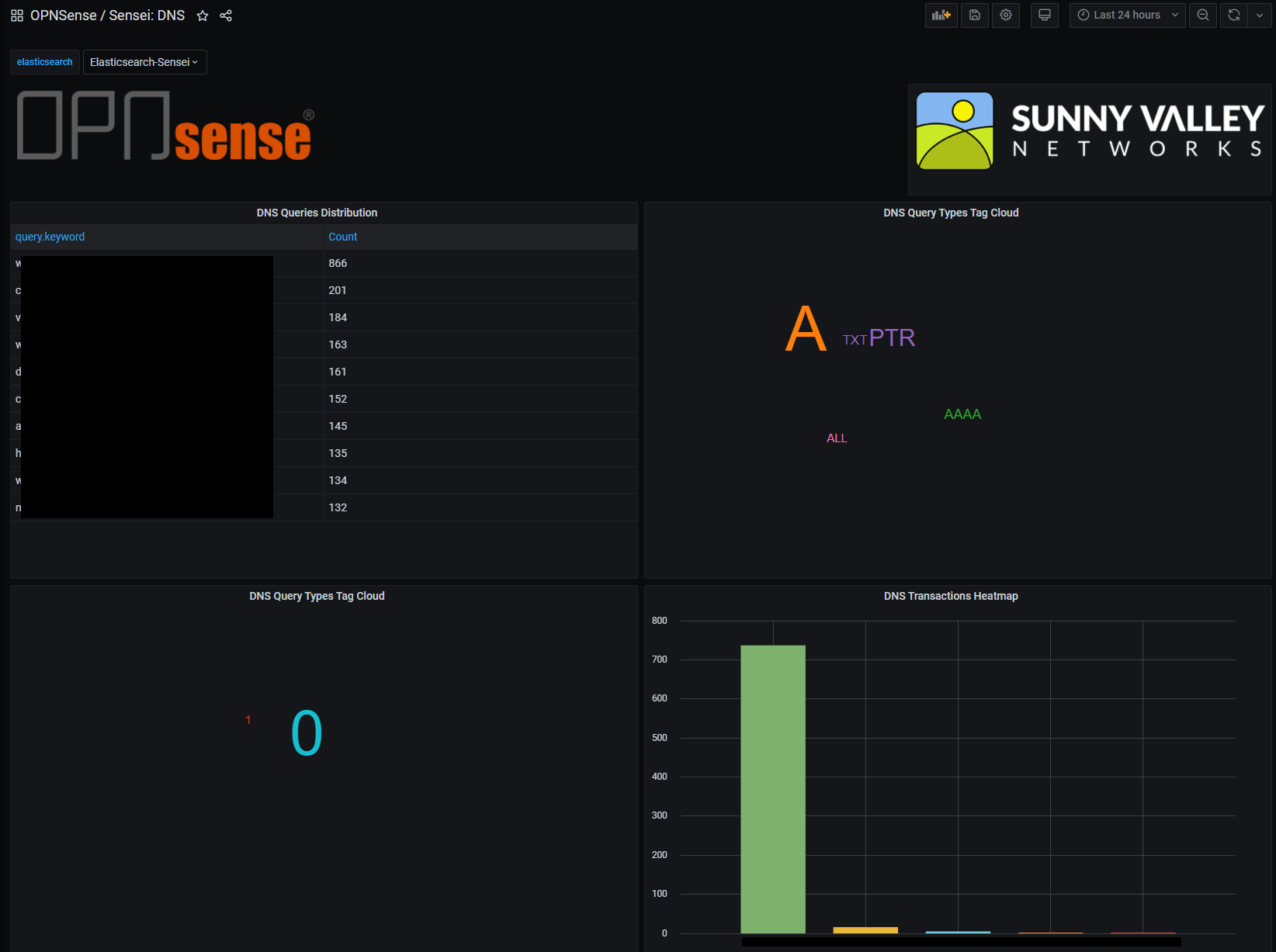Click the 134 count cell
Image resolution: width=1276 pixels, height=952 pixels.
(x=480, y=480)
